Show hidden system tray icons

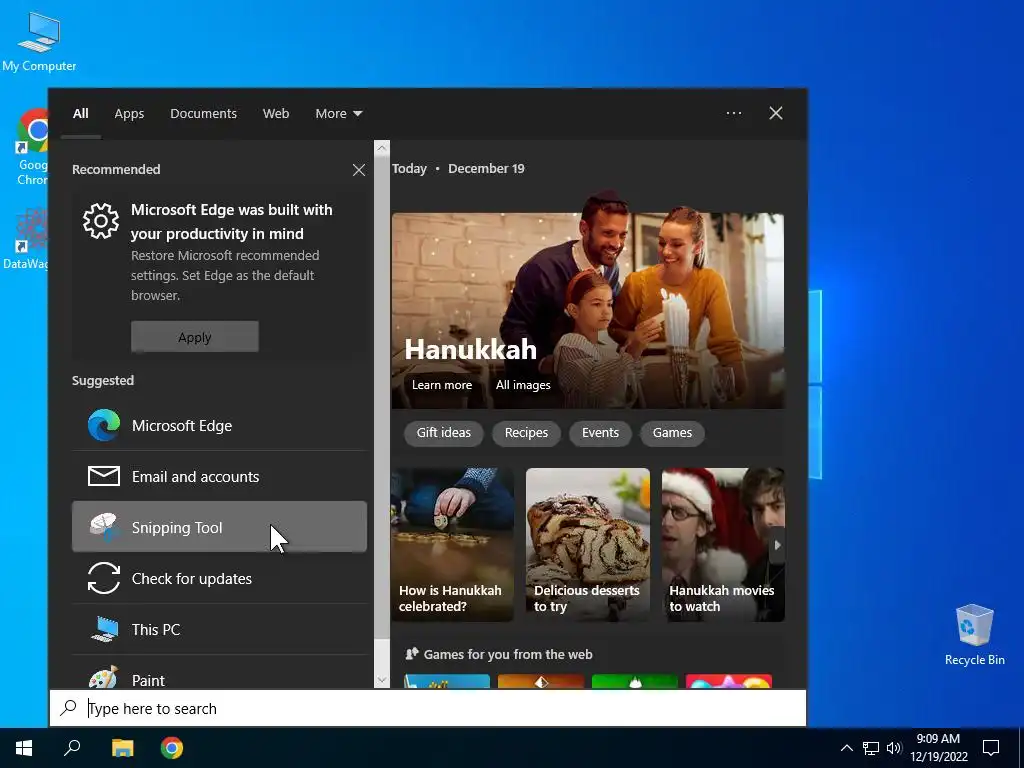(846, 748)
